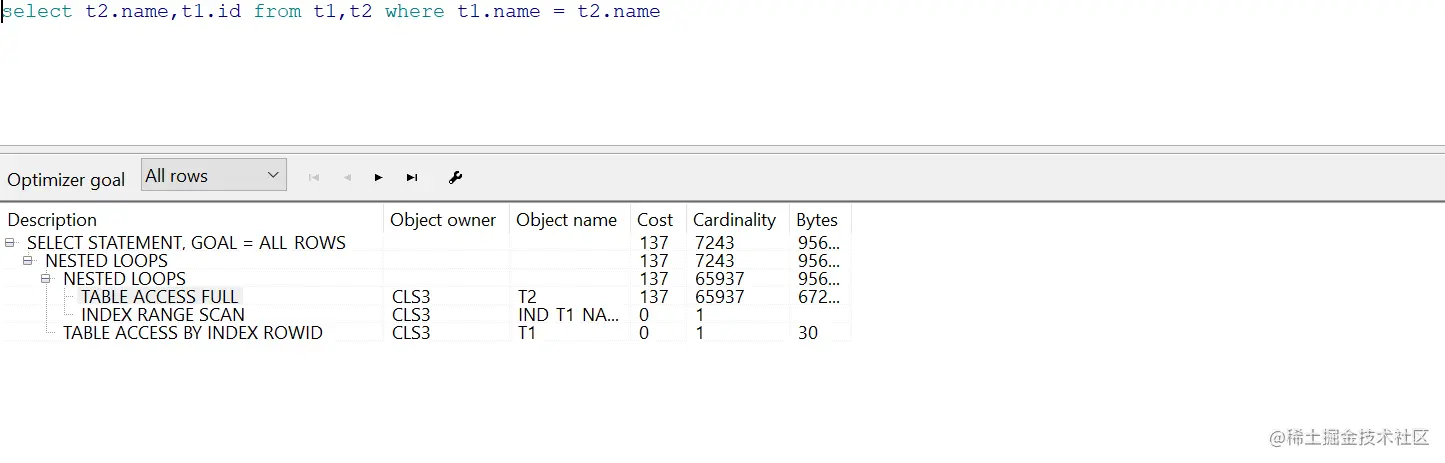The image size is (1445, 463).
Task: Click CLS3 owner in TABLE ACCESS BY INDEX ROWID row
Action: (411, 333)
